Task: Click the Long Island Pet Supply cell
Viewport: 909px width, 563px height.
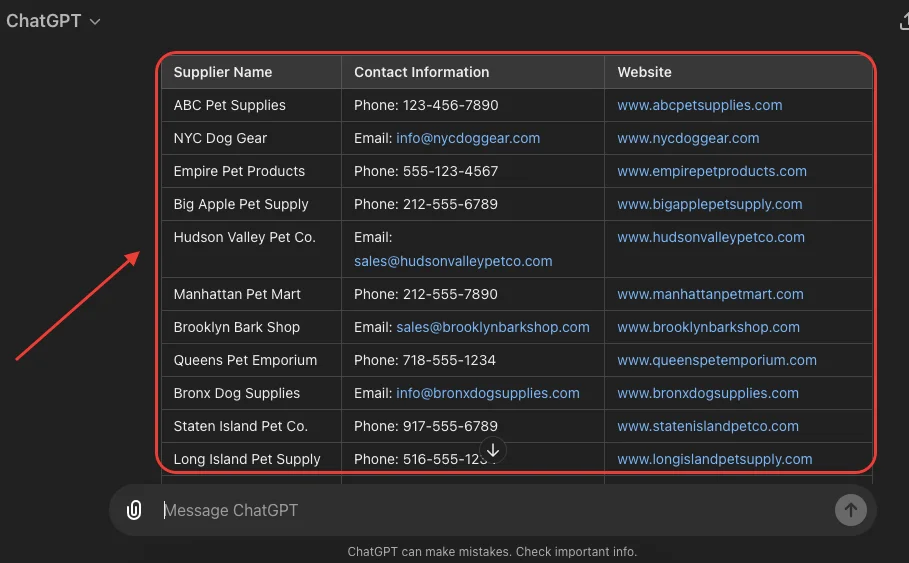Action: 251,459
